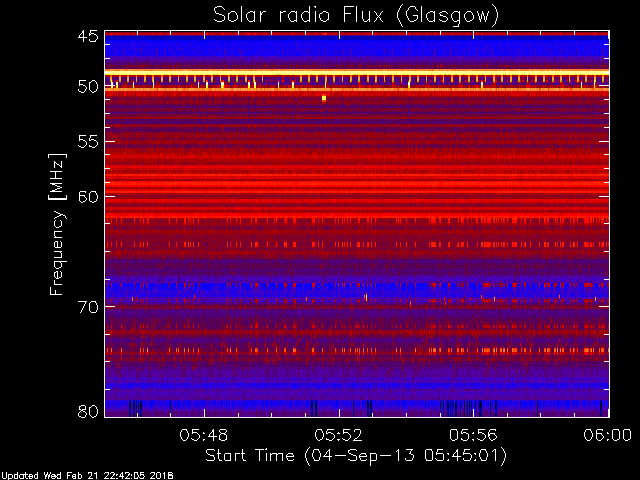This screenshot has height=480, width=640.
Task: Click the bright yellow spot below 50 MHz
Action: pyautogui.click(x=324, y=98)
